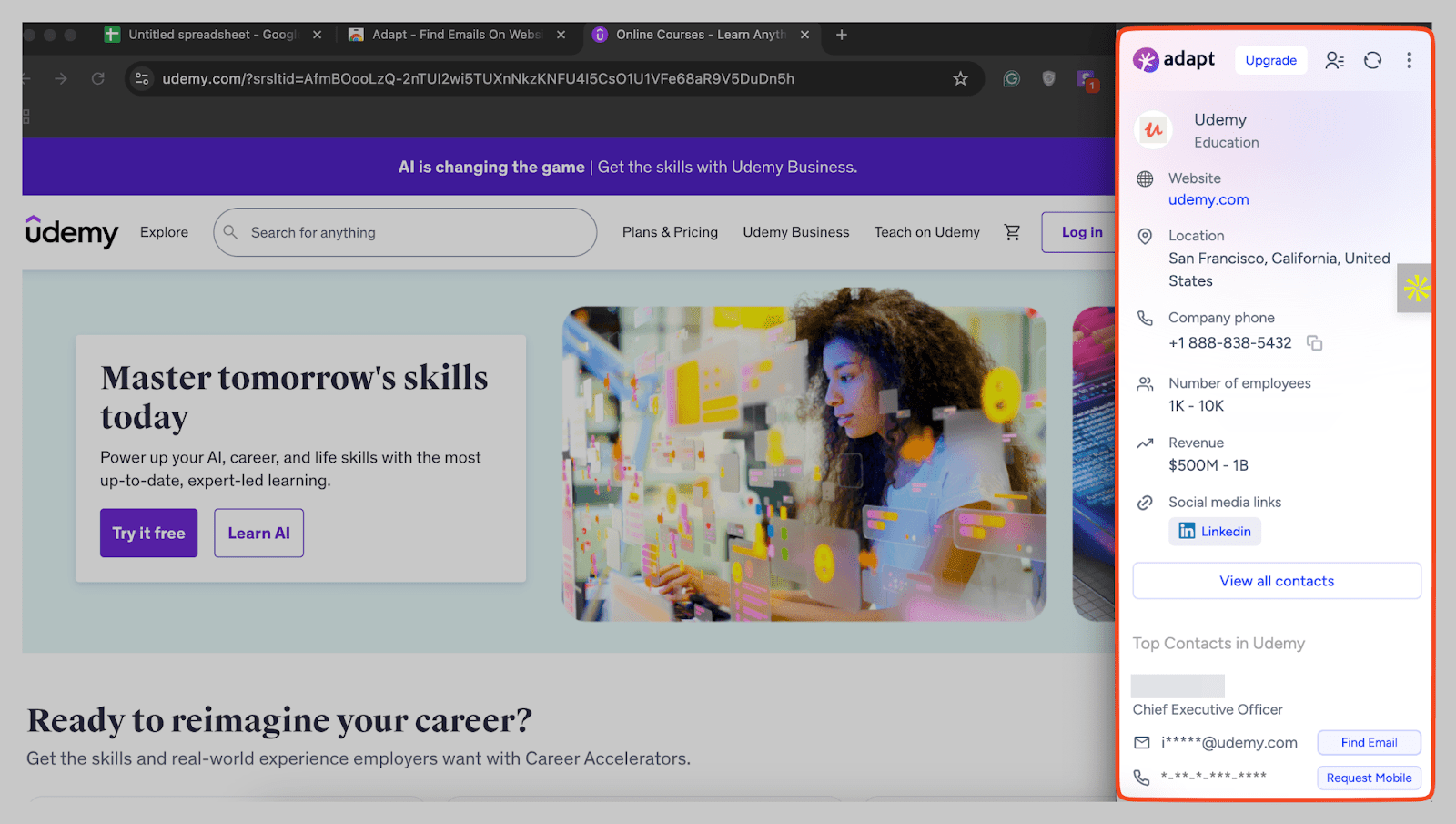Open the LinkedIn social media link
1456x824 pixels.
click(1215, 532)
